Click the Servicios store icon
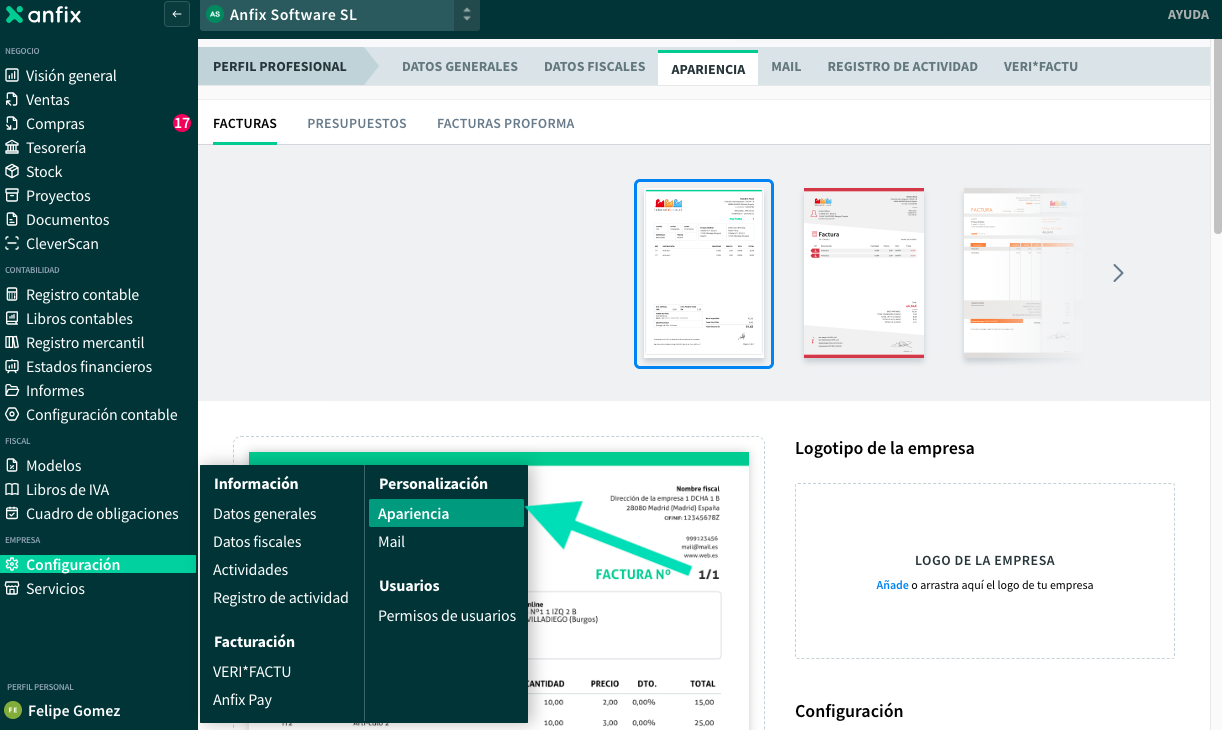The height and width of the screenshot is (730, 1222). [12, 589]
